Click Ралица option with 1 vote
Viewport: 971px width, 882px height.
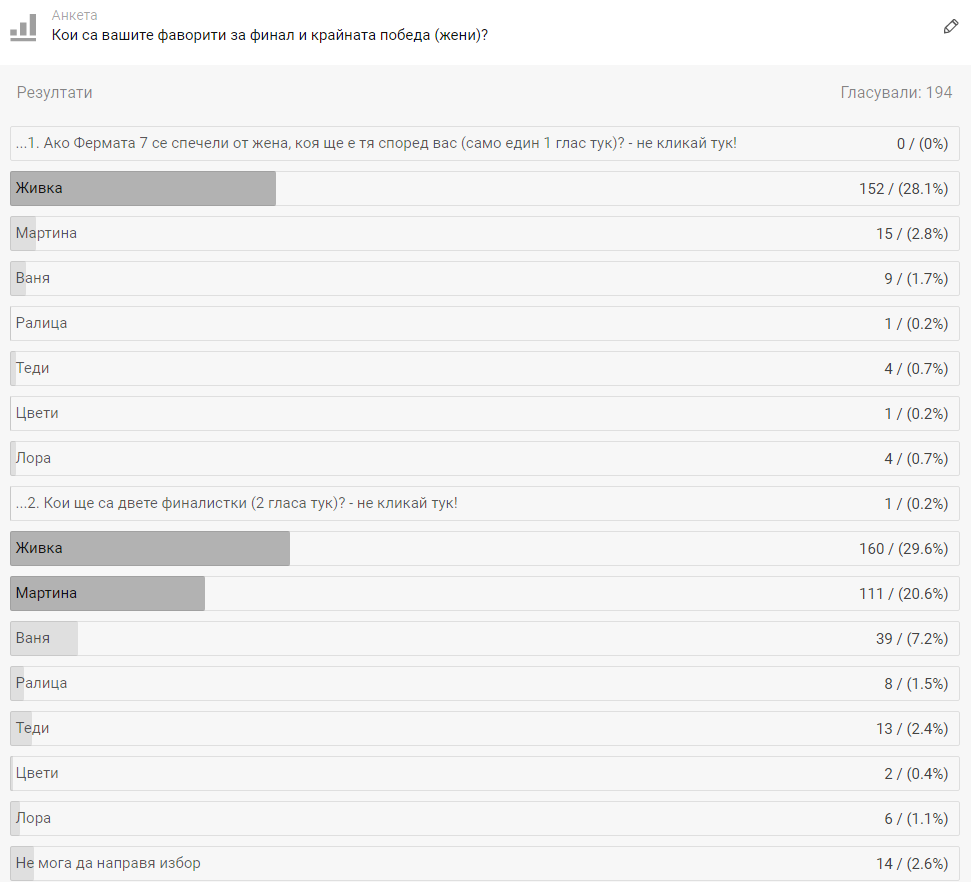485,323
